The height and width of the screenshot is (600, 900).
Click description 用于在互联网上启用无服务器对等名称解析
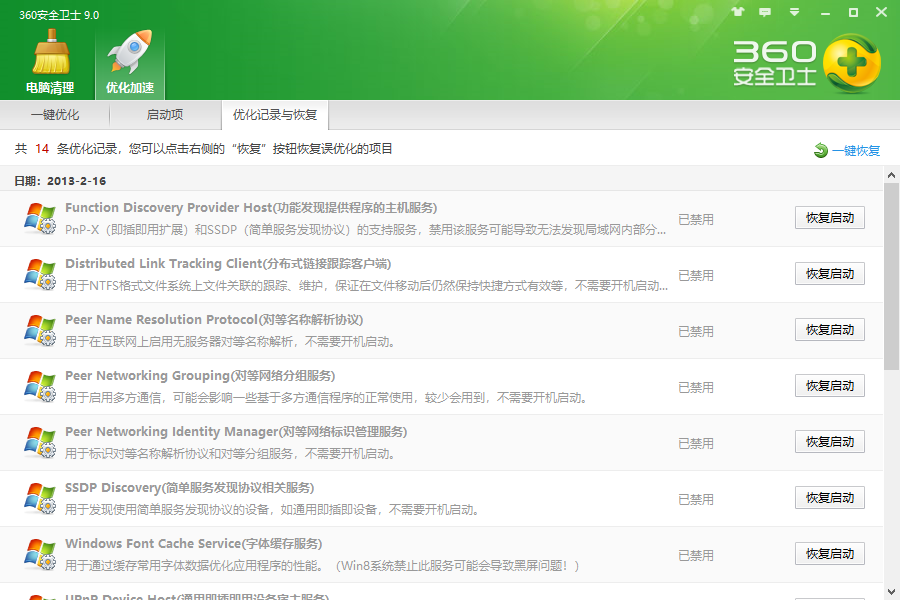click(230, 342)
